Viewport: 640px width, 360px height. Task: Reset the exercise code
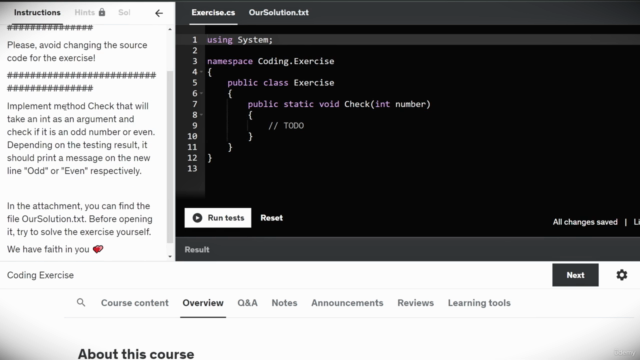click(271, 218)
